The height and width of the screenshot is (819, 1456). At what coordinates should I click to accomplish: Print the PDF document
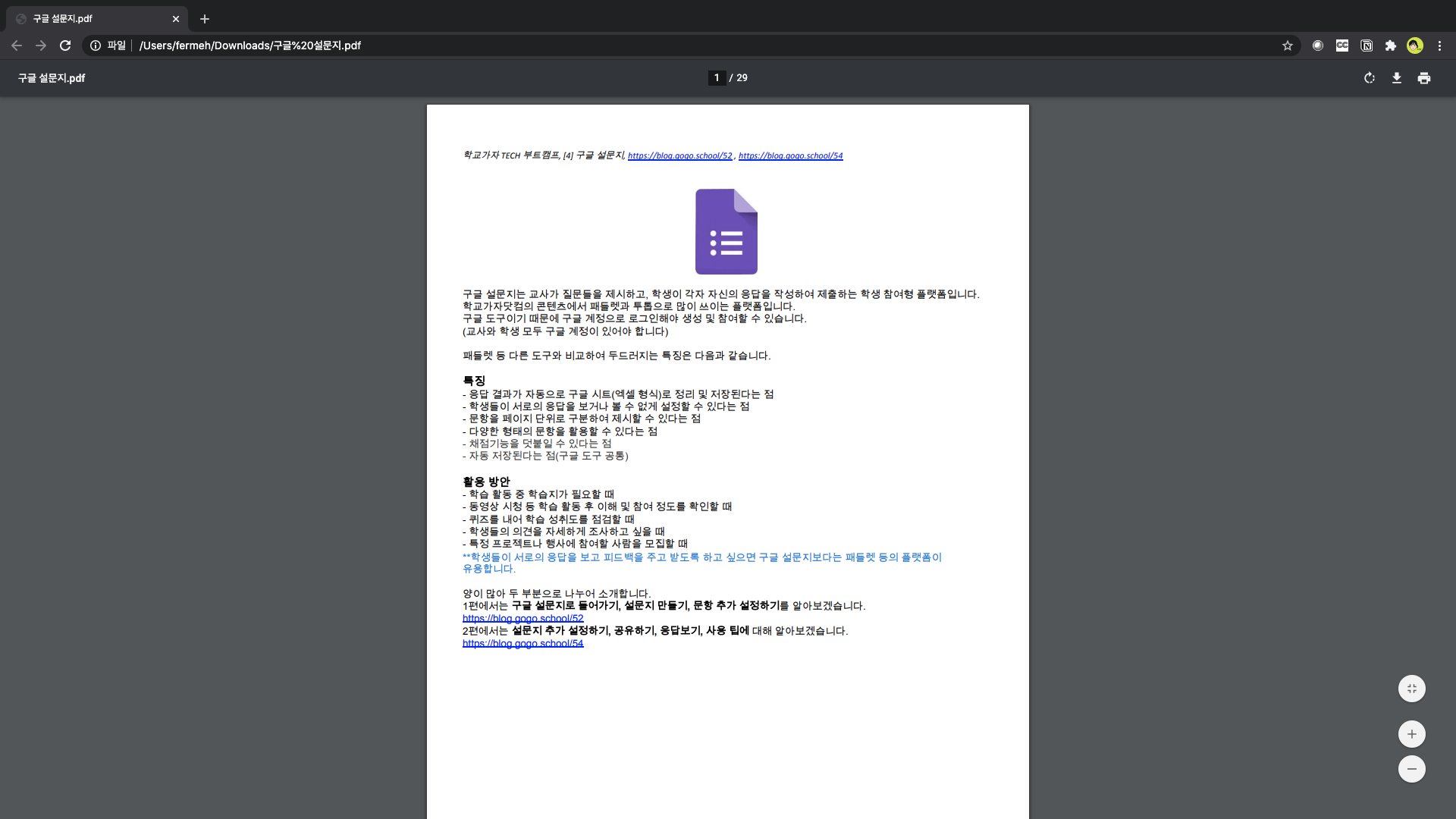pos(1423,78)
